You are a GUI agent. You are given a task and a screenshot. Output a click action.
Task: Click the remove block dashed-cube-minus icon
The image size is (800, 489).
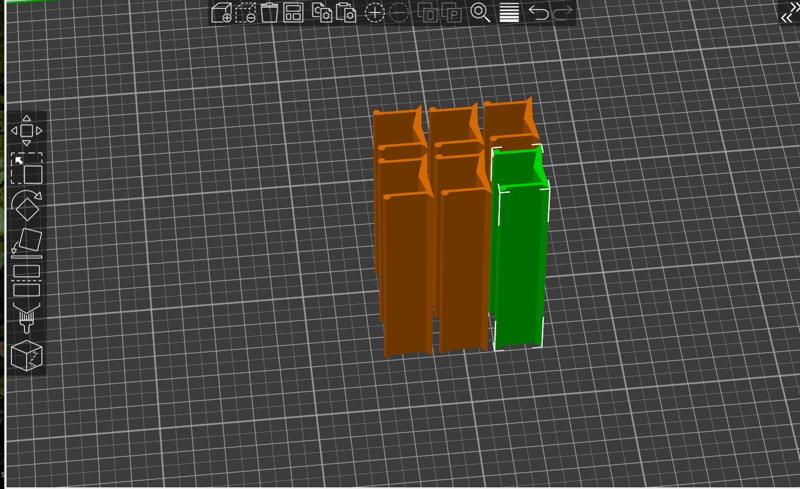[x=245, y=13]
